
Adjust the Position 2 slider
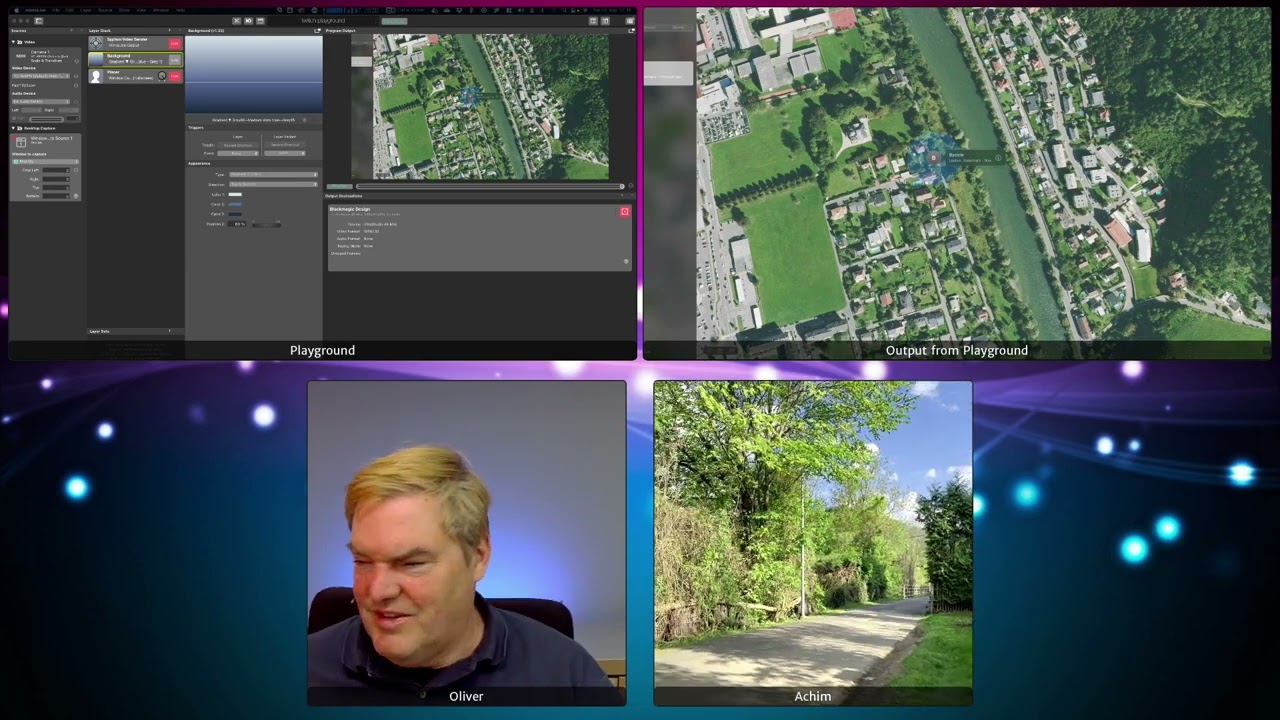(266, 224)
